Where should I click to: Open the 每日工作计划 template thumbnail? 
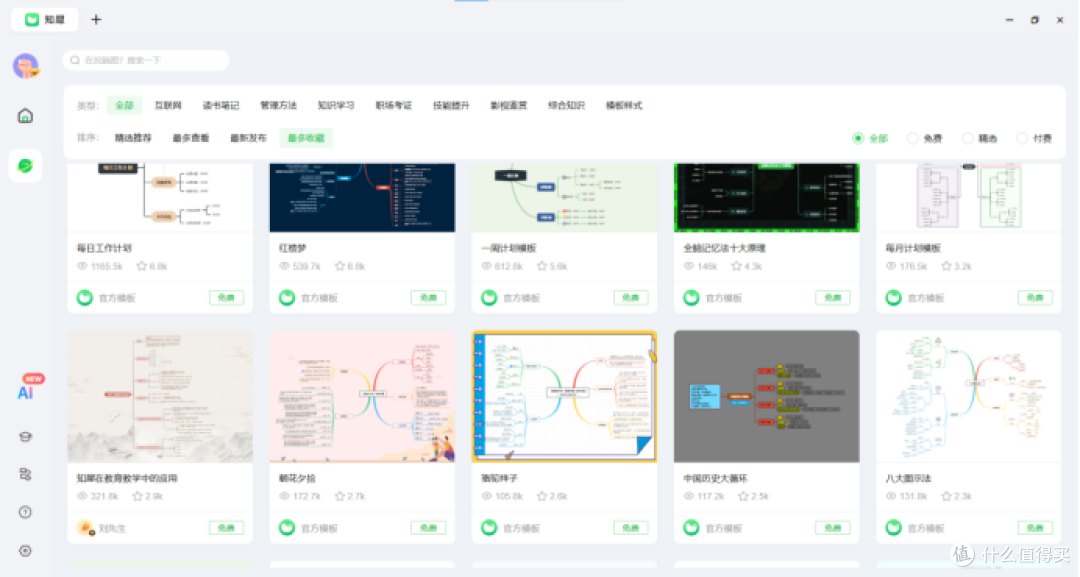pos(160,198)
